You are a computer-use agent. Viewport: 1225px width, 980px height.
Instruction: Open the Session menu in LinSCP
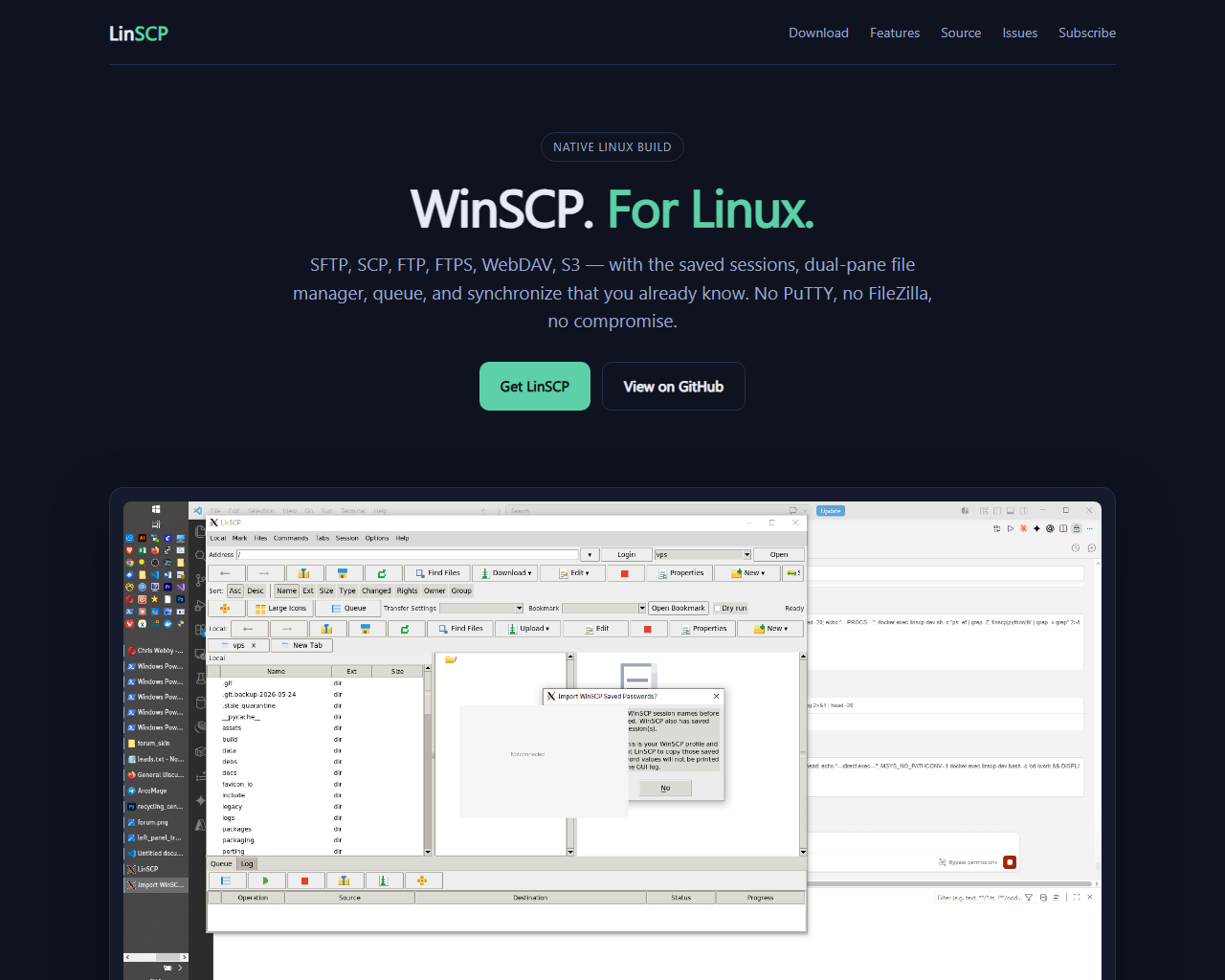pos(346,538)
